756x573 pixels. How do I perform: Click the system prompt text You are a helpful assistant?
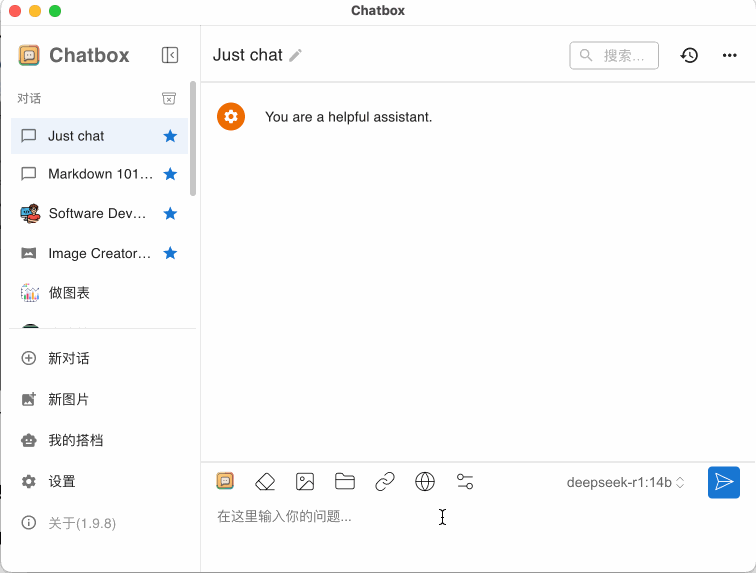[349, 117]
